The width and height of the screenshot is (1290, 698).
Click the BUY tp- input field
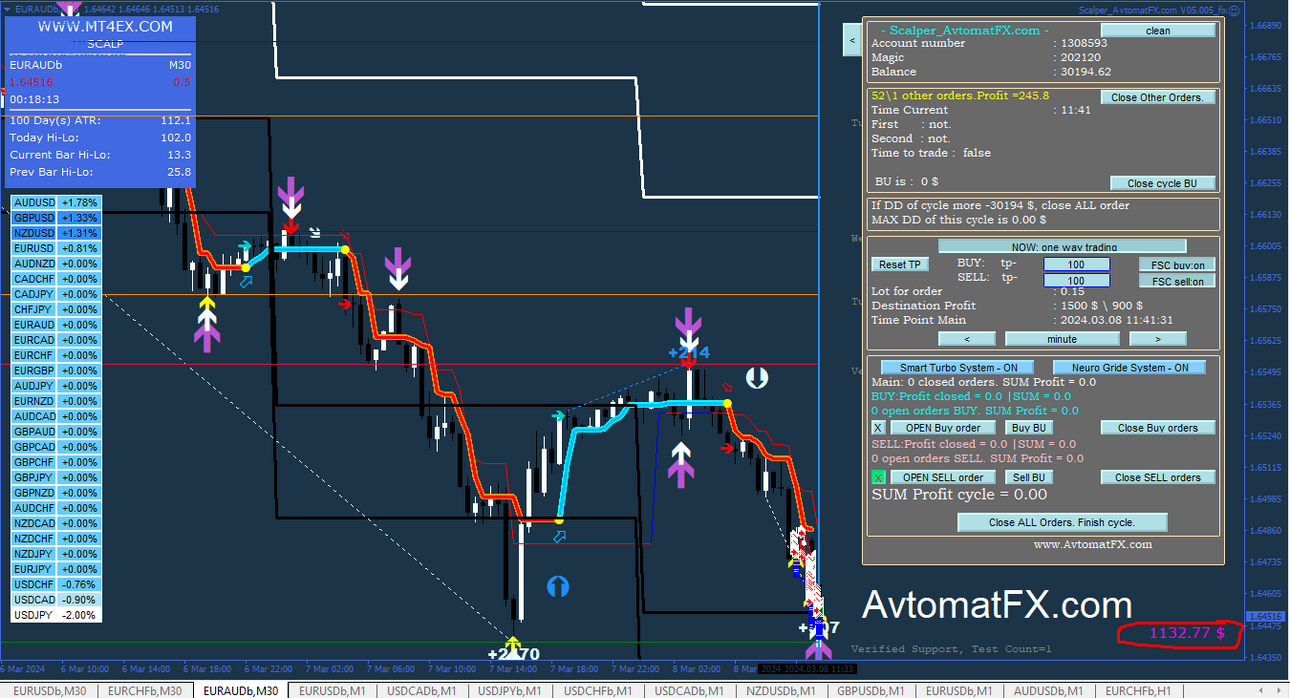[x=1076, y=265]
